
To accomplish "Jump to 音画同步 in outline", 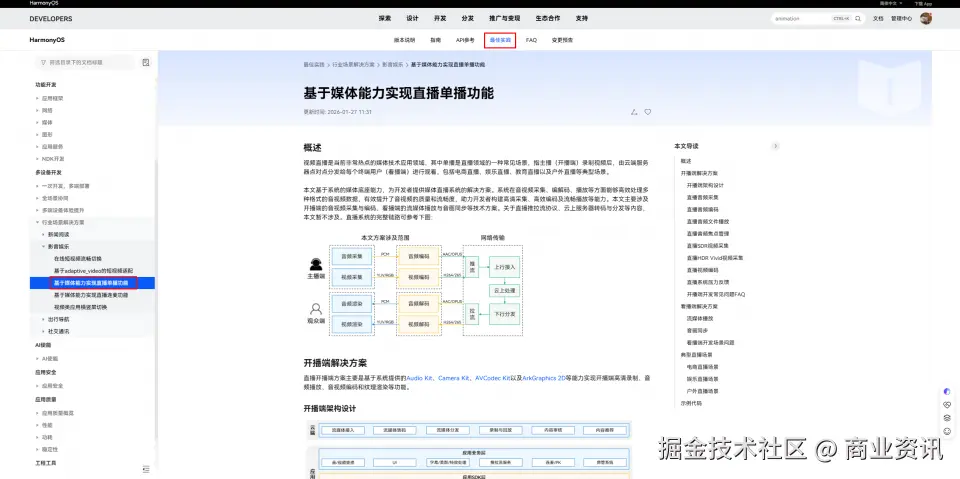I will pyautogui.click(x=697, y=331).
